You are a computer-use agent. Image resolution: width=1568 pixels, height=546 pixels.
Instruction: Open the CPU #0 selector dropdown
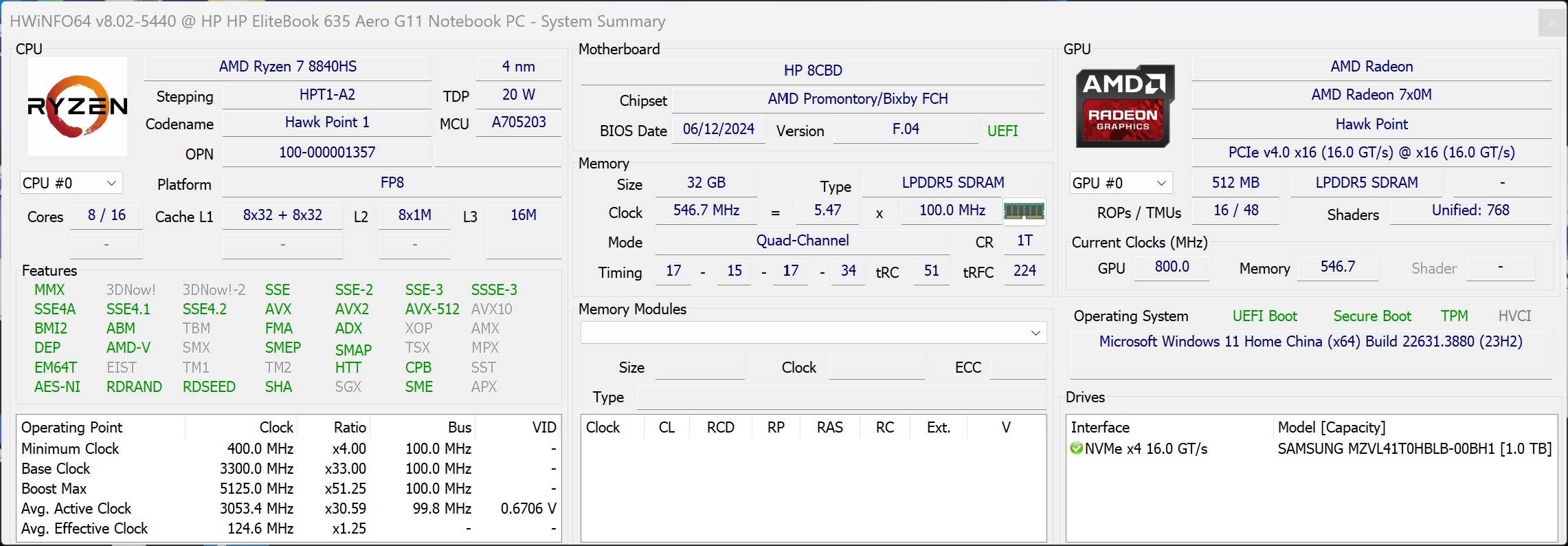click(71, 183)
